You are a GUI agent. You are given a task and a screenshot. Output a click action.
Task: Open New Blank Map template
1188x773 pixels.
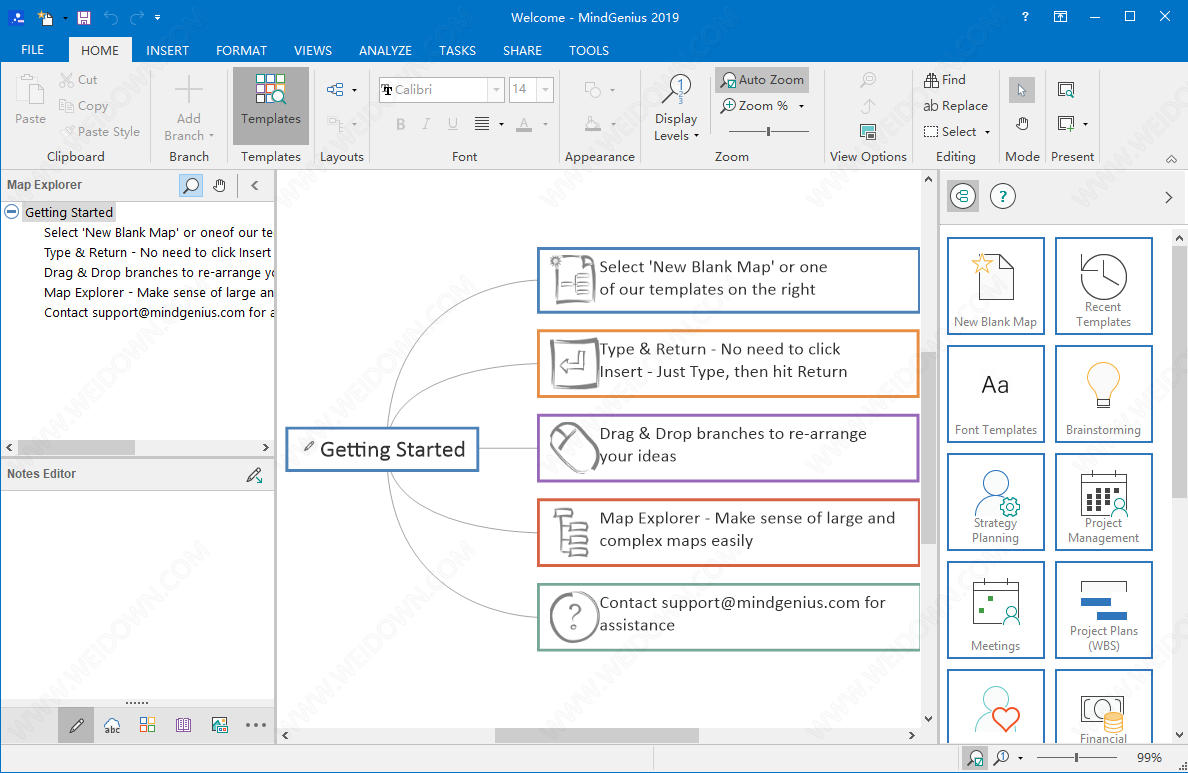click(x=996, y=286)
